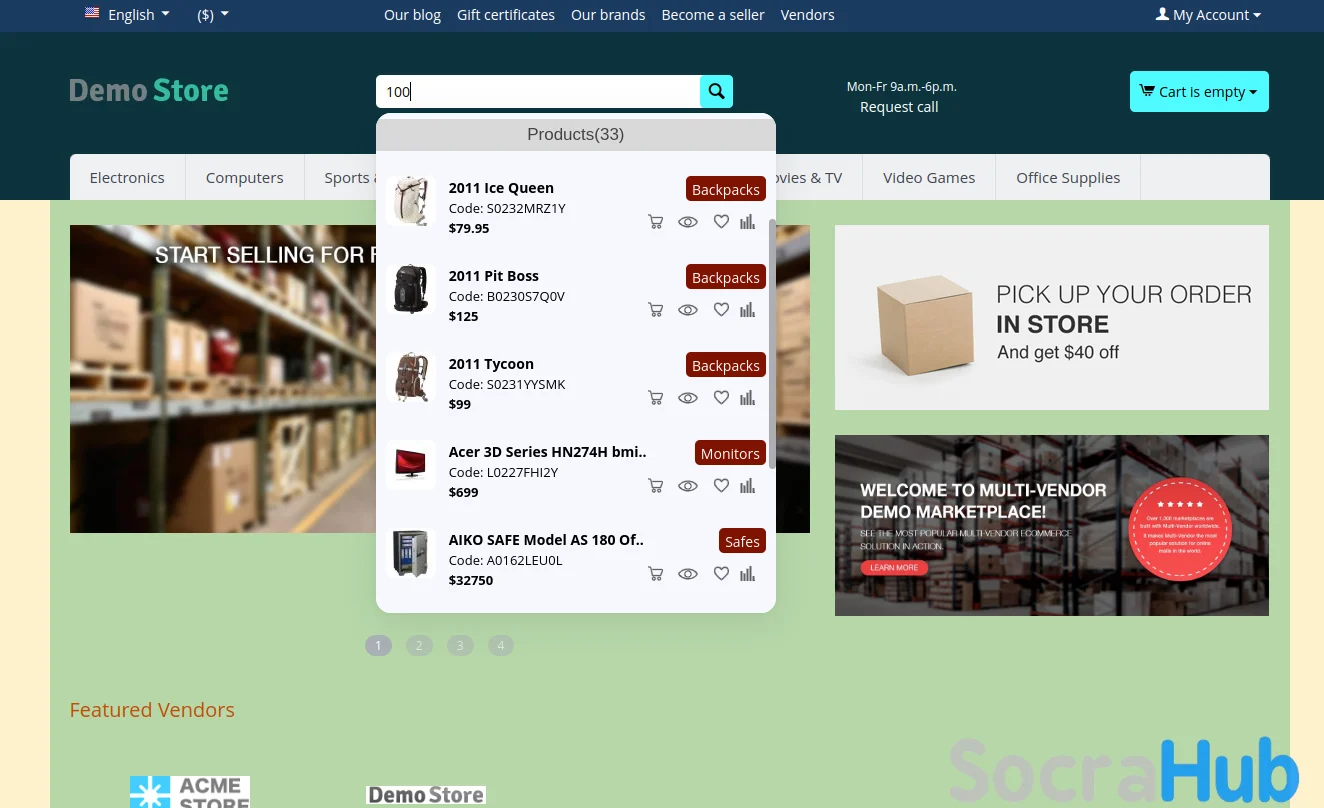Add AIKO SAFE to wishlist heart
The image size is (1324, 808).
(x=721, y=573)
